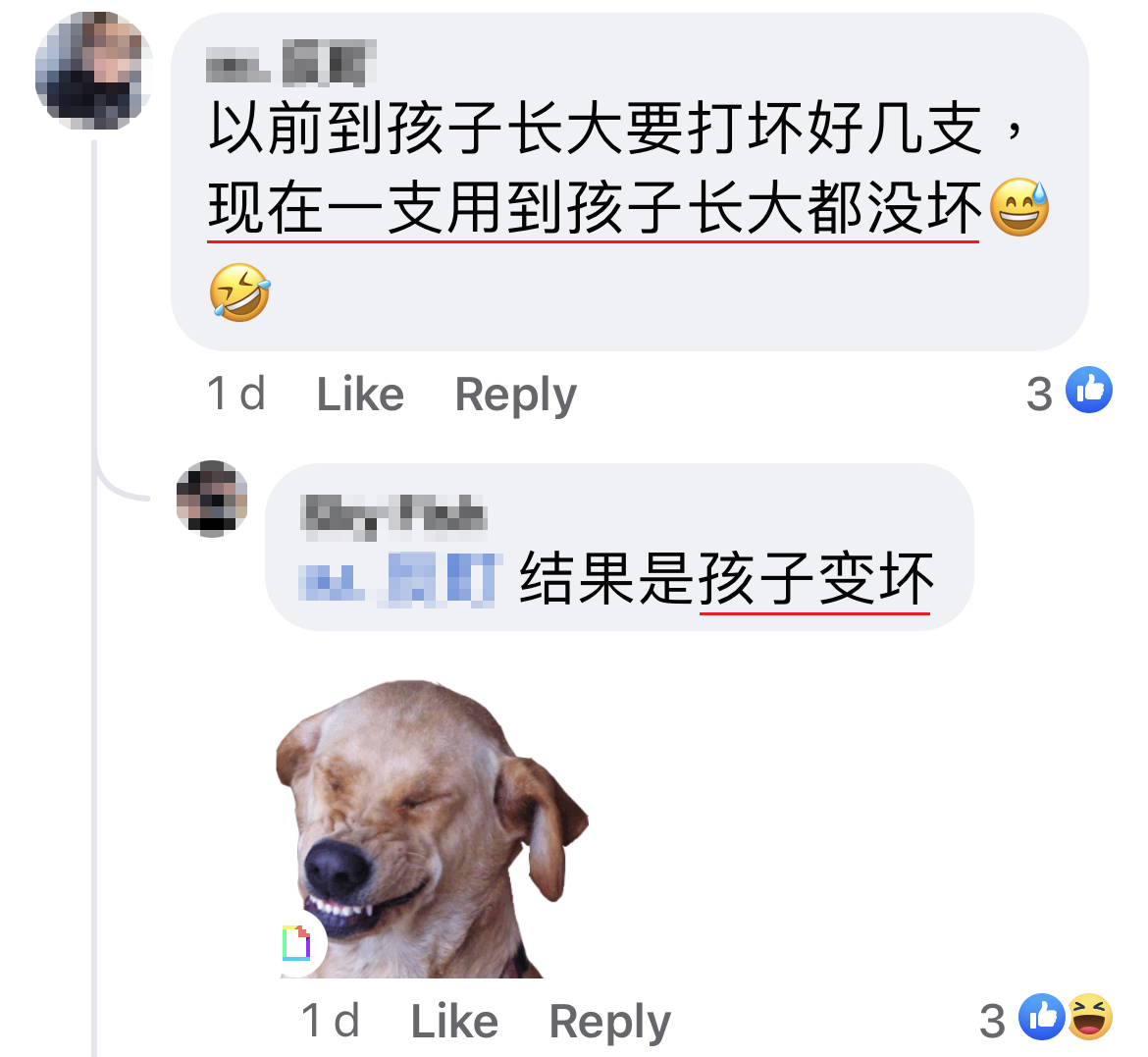
Task: Open the blue thumbs-up reaction on the top comment
Action: coord(1089,390)
